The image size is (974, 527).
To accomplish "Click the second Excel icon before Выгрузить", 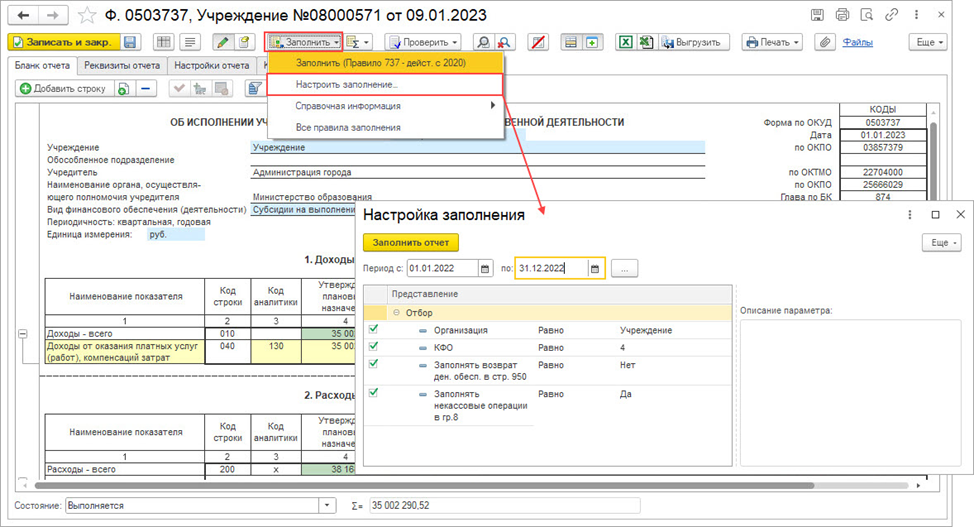I will [x=647, y=42].
